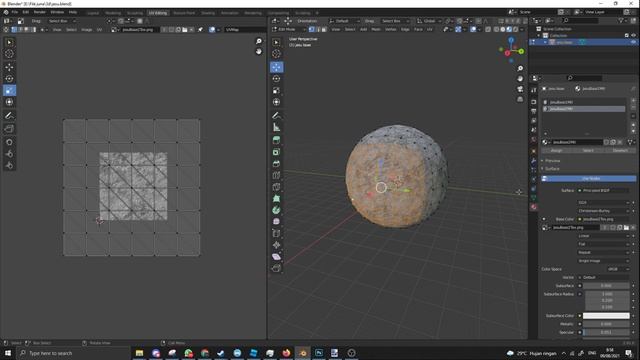Click the Use Nodes button
640x360 pixels.
(x=589, y=178)
